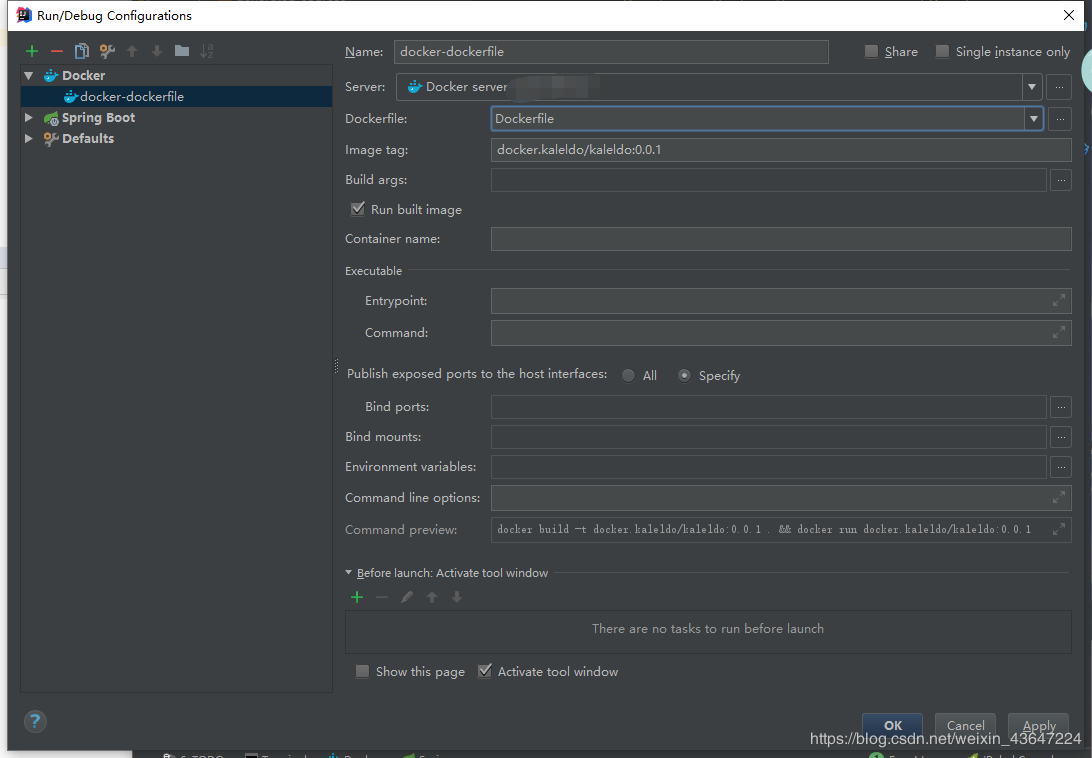Browse for Dockerfile with ellipsis button
The image size is (1092, 758).
[1060, 119]
